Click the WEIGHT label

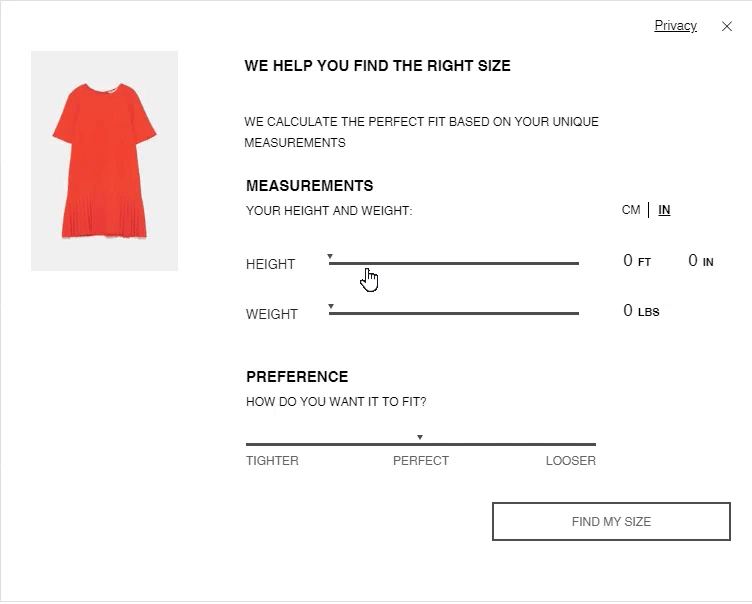pyautogui.click(x=271, y=314)
